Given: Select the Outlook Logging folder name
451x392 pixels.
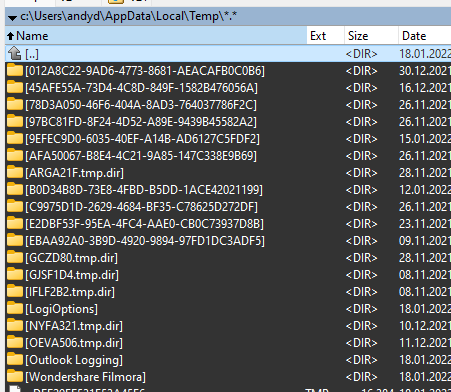Looking at the screenshot, I should point(74,360).
